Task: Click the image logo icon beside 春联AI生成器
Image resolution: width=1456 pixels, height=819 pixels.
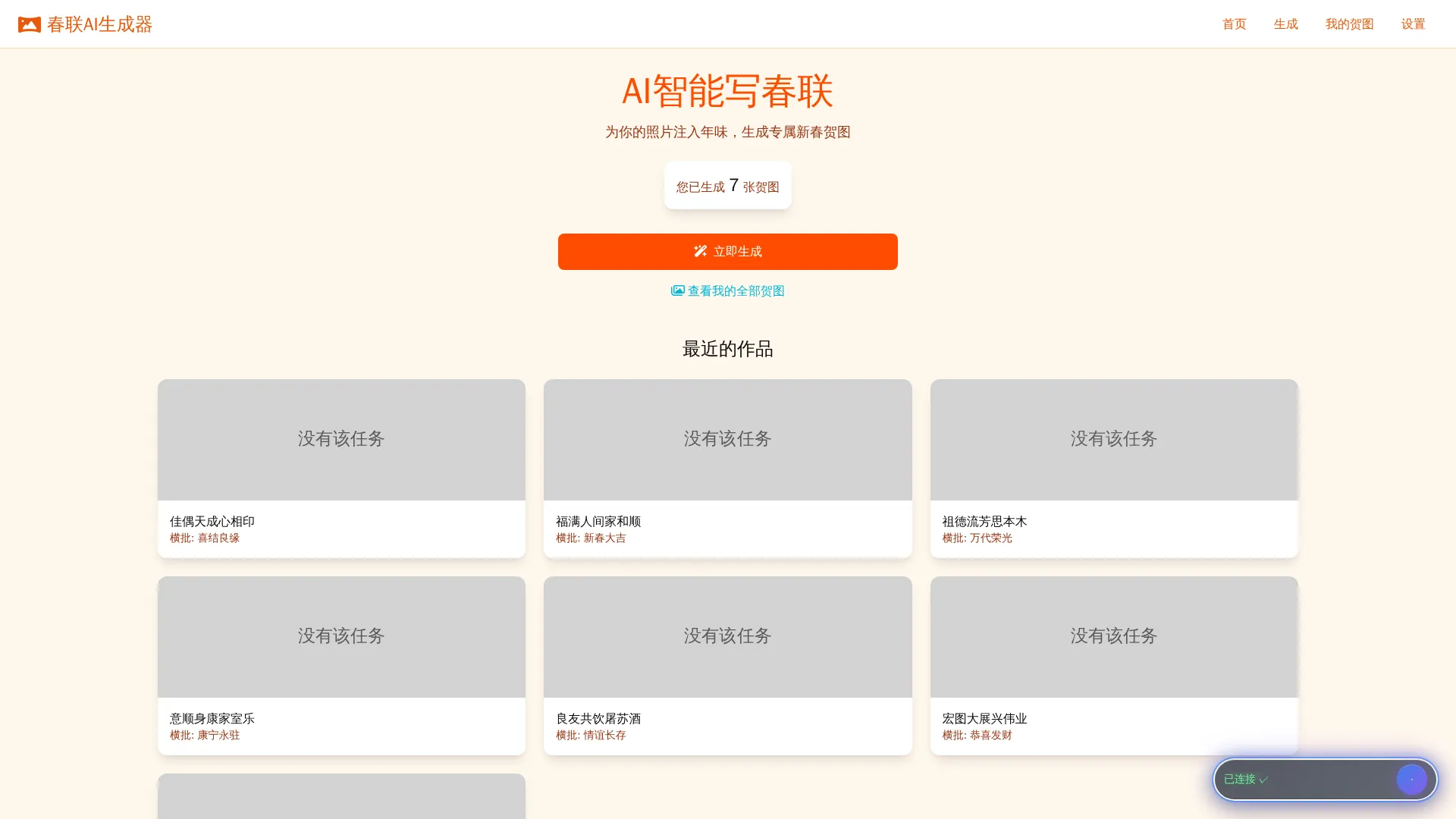Action: [28, 24]
